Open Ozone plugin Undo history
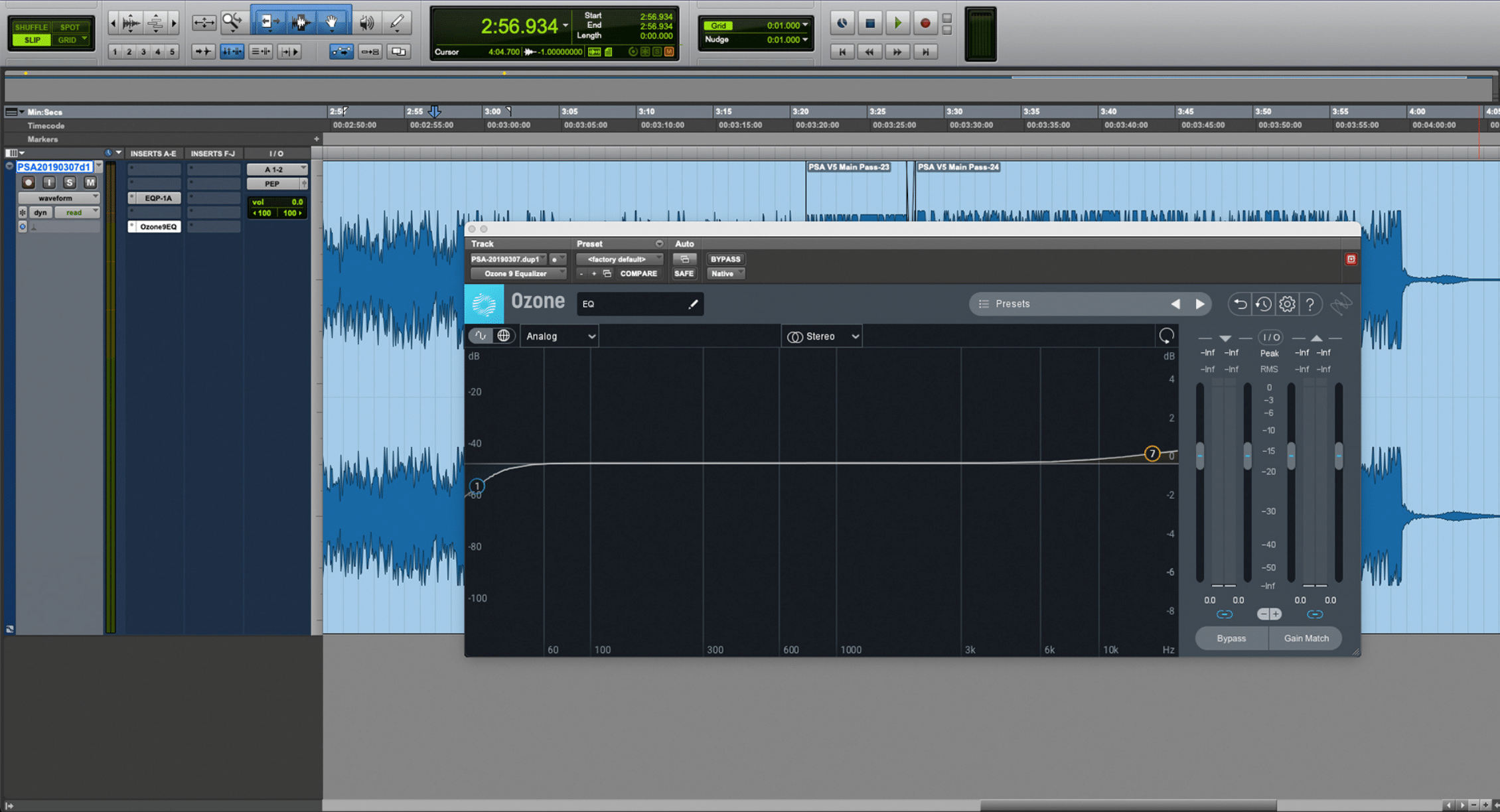1500x812 pixels. [1264, 304]
